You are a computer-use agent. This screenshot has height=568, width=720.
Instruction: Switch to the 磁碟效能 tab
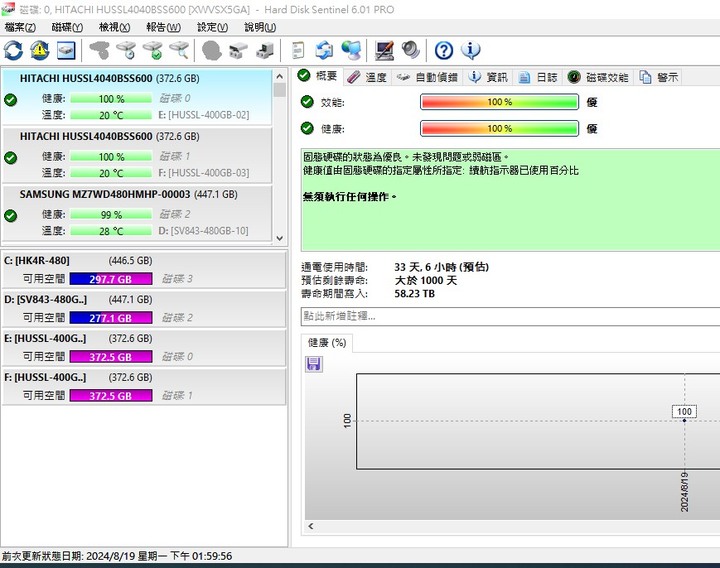coord(598,77)
